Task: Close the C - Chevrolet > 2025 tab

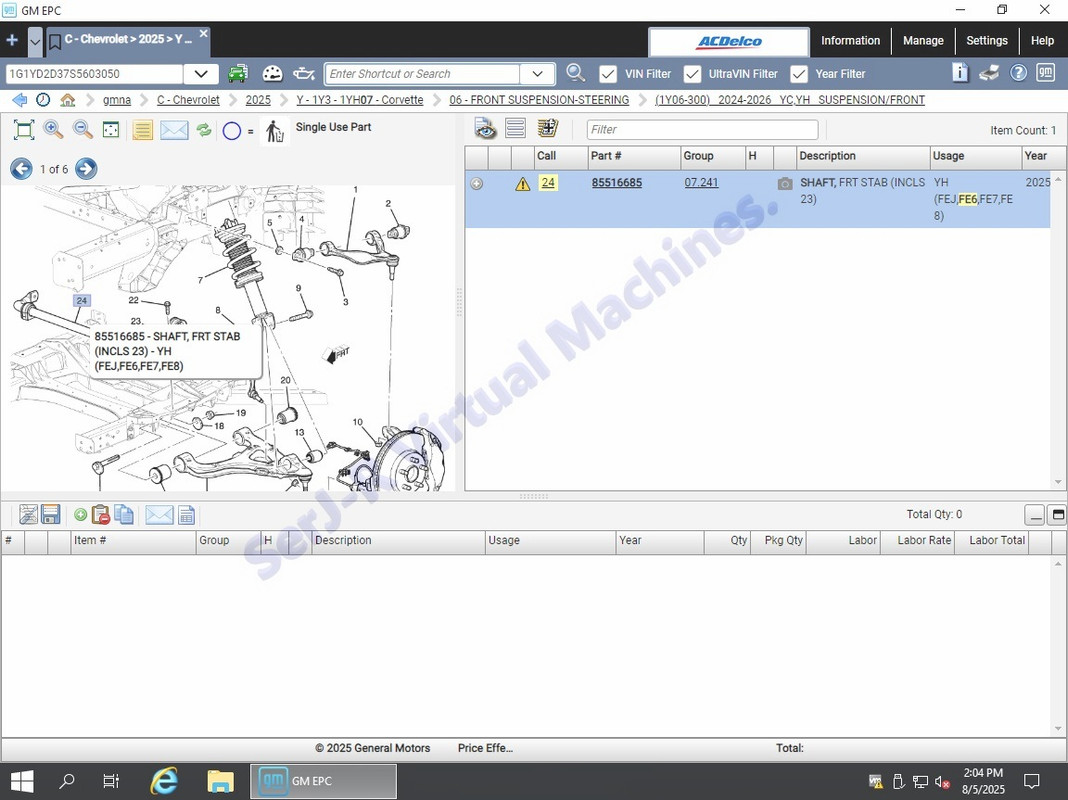Action: click(203, 33)
